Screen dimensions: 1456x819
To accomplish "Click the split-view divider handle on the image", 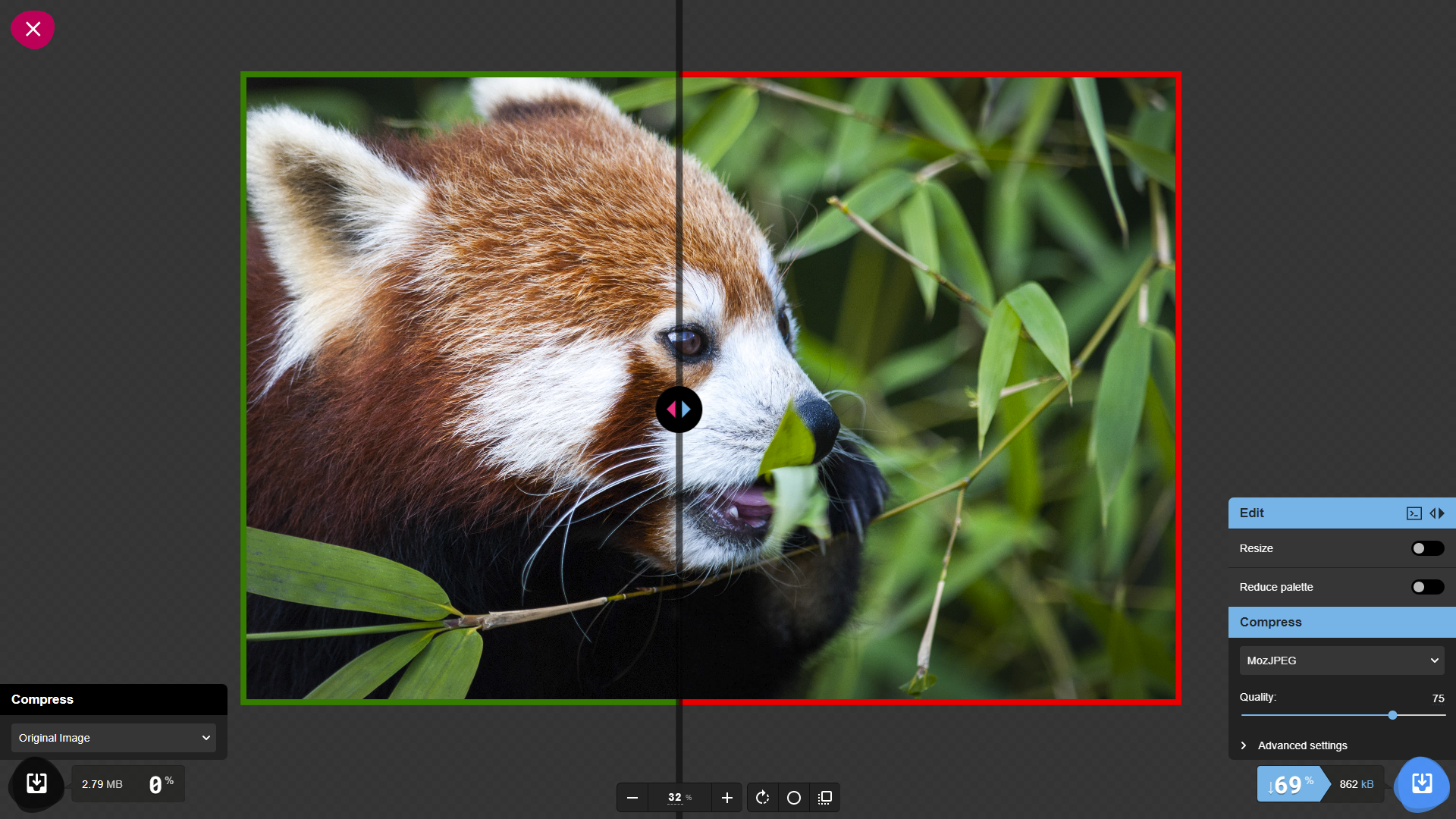I will pyautogui.click(x=679, y=409).
